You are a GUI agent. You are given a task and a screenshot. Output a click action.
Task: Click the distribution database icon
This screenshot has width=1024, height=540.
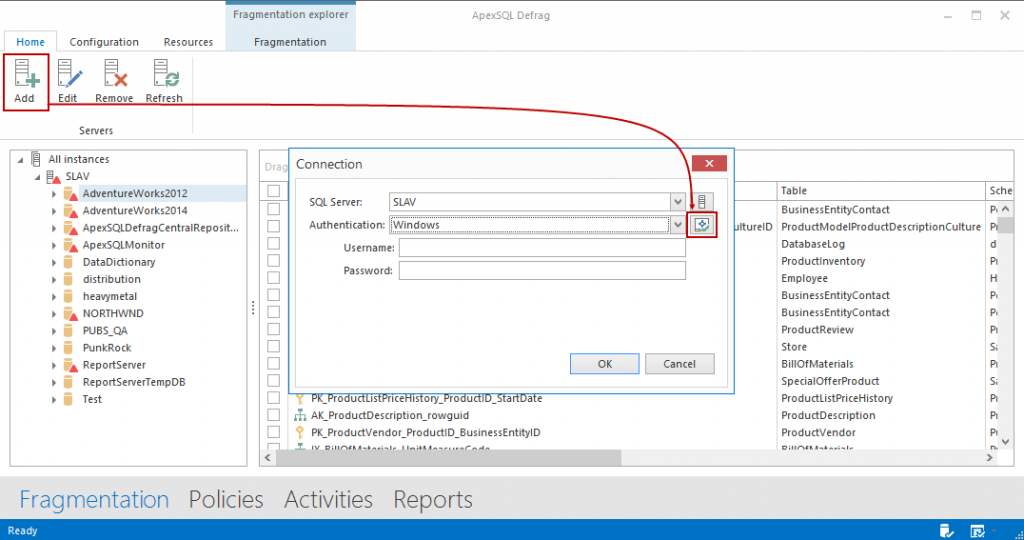[x=68, y=279]
